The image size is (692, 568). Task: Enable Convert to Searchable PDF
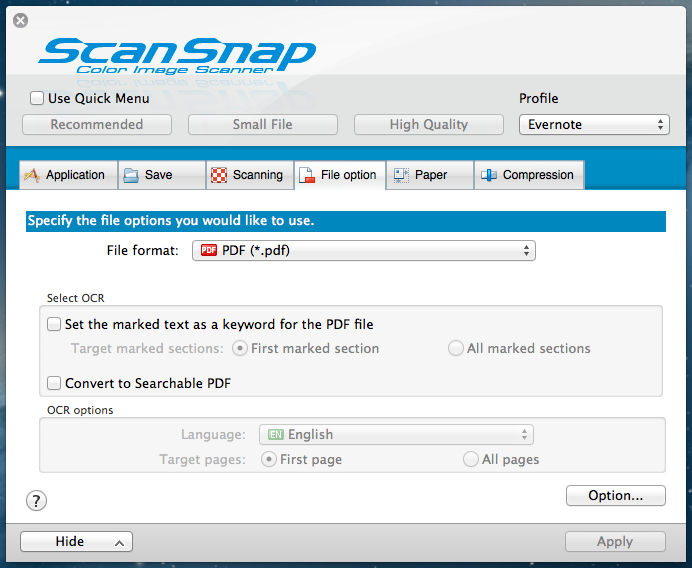click(54, 383)
